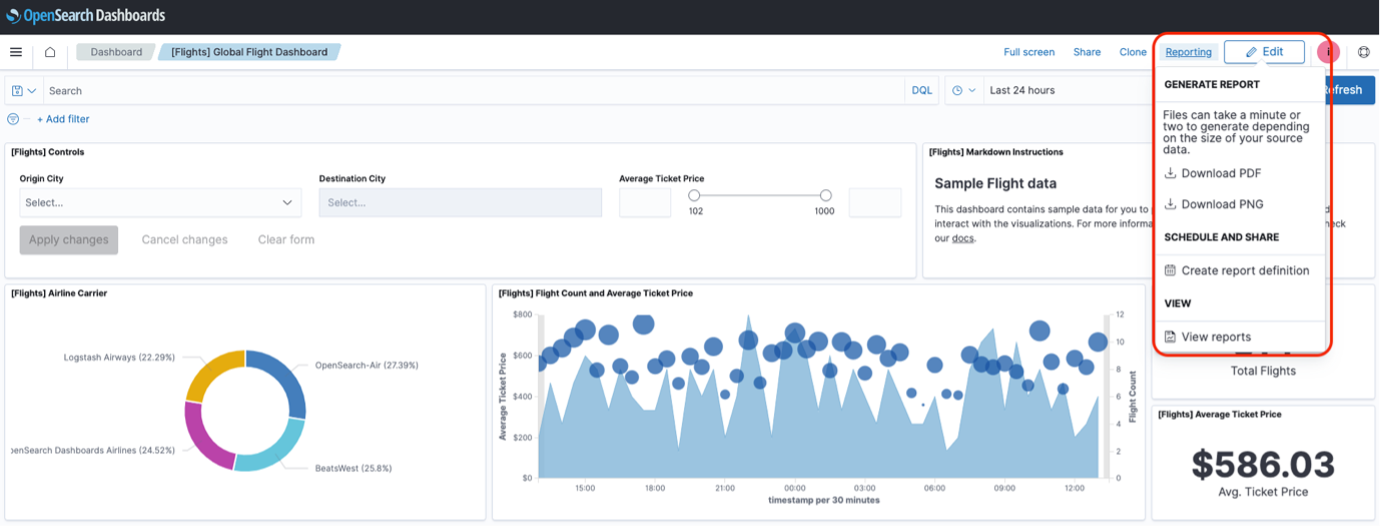Click the OpenSearch-Air (27.39%) label
The height and width of the screenshot is (528, 1384).
[369, 365]
